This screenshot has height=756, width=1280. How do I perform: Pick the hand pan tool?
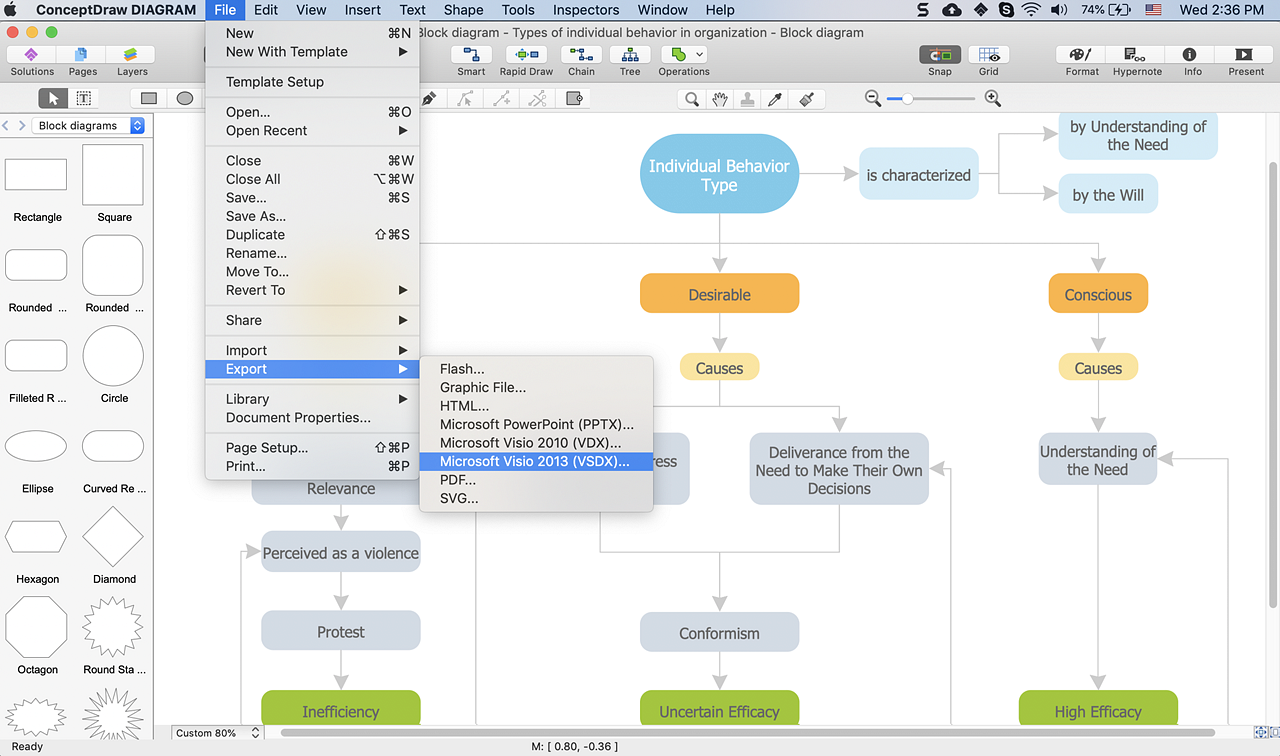[719, 99]
